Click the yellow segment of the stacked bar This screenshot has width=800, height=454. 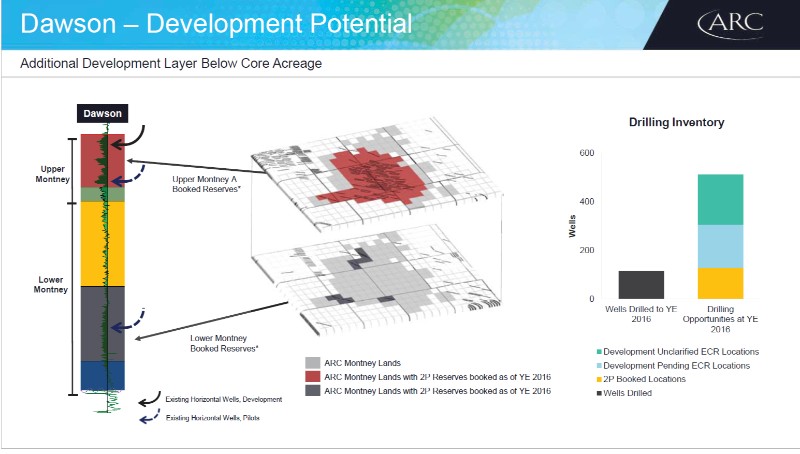point(720,284)
